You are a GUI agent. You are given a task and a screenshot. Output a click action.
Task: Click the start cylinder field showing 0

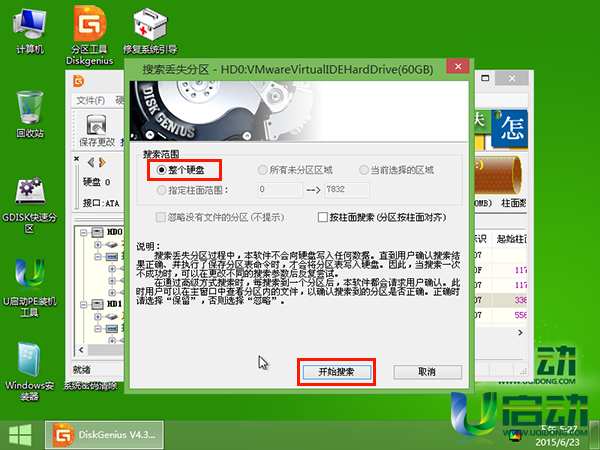[280, 189]
